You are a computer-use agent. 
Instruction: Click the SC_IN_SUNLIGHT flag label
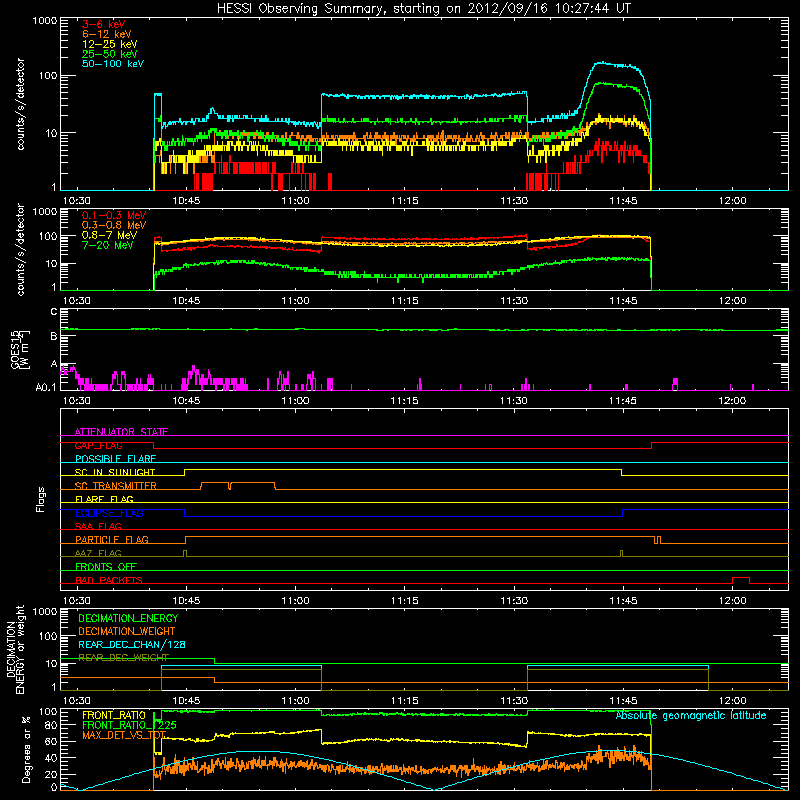(115, 472)
